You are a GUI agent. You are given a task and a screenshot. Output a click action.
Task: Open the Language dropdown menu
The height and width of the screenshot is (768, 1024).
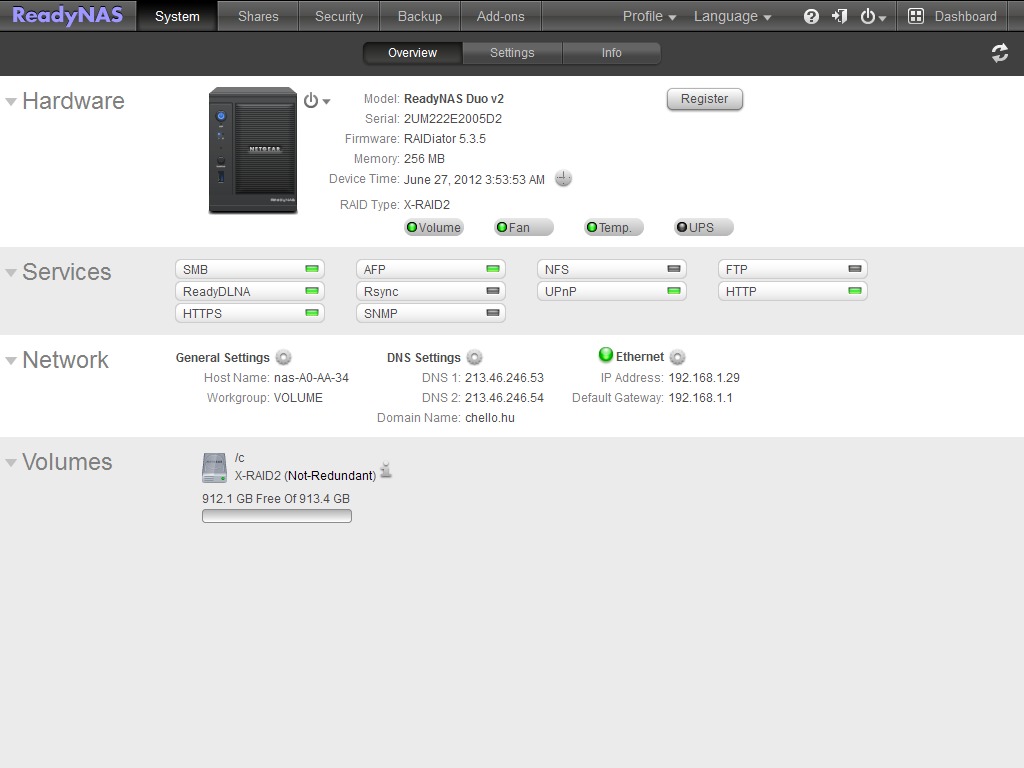732,16
